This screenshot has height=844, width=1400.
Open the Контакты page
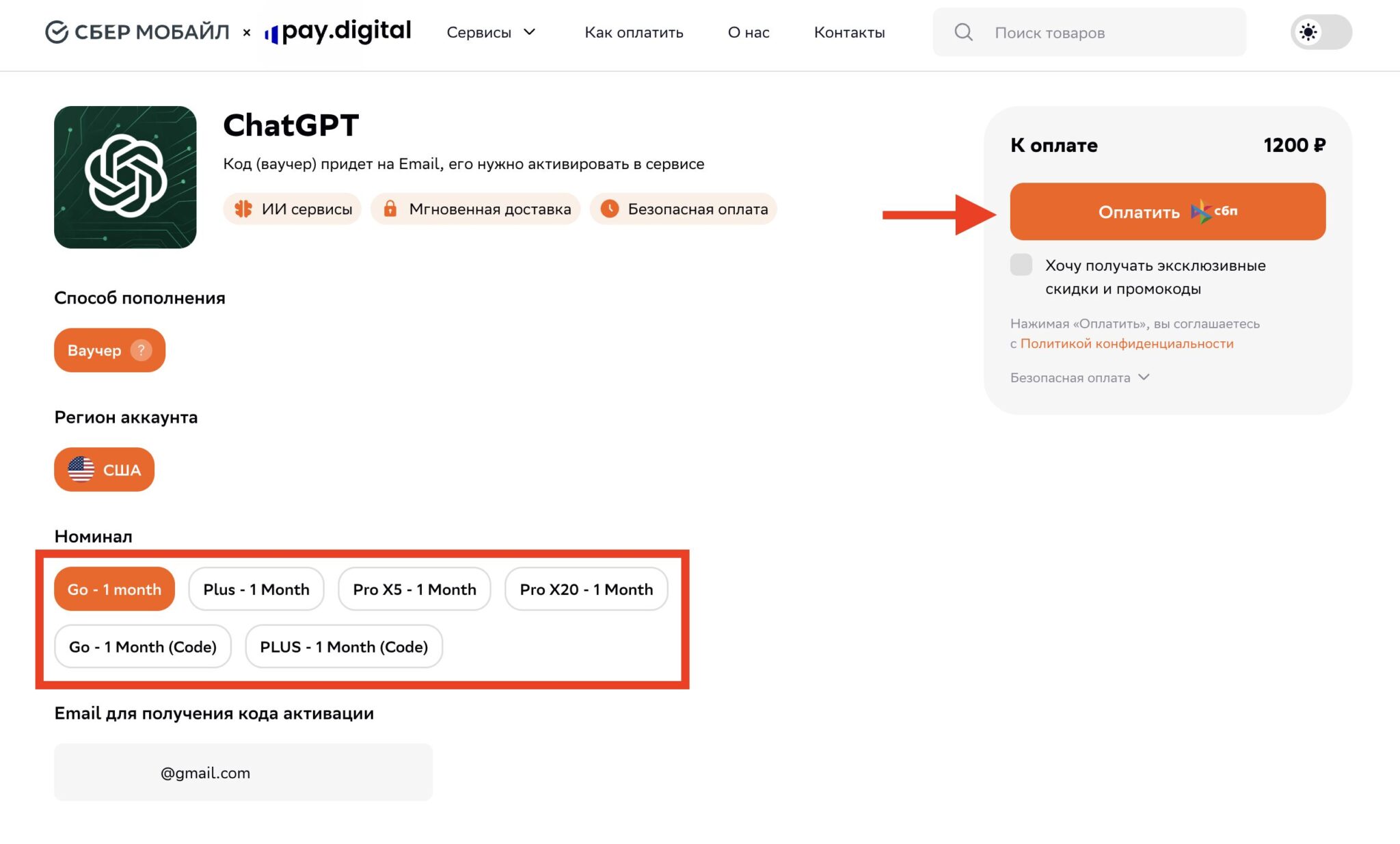point(849,32)
